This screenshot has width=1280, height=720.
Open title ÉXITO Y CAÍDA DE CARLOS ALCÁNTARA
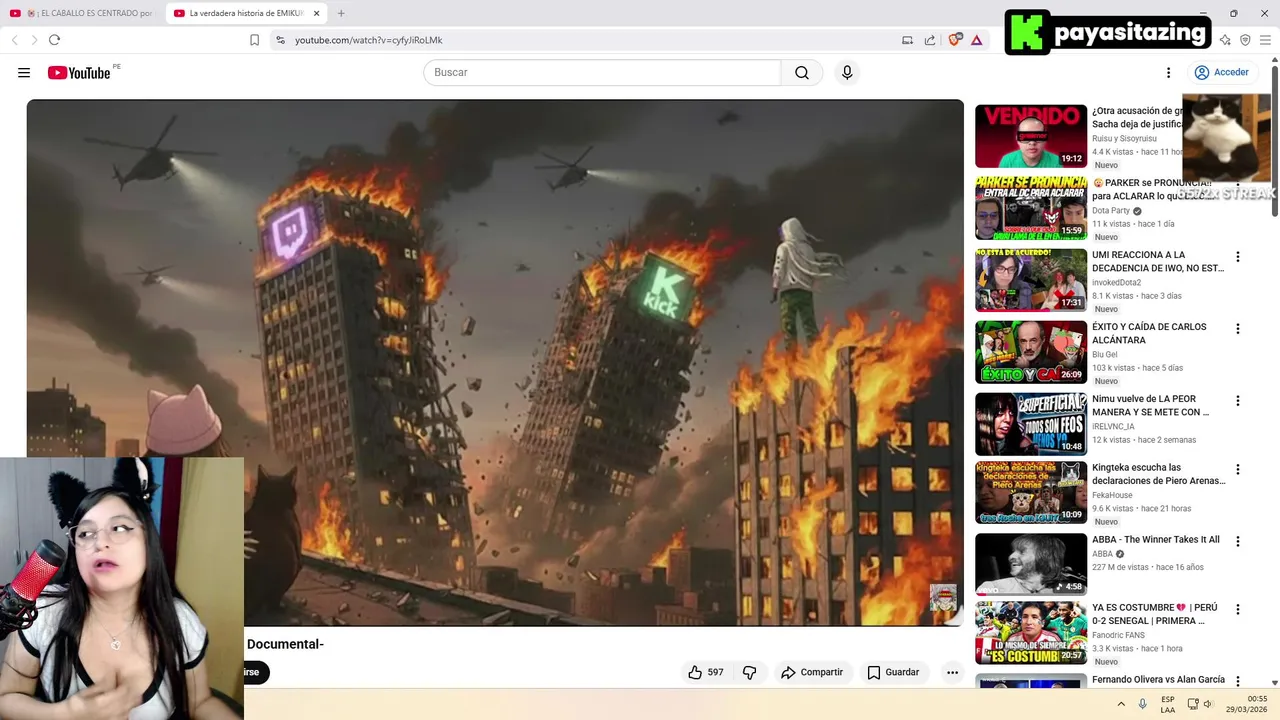pyautogui.click(x=1149, y=333)
